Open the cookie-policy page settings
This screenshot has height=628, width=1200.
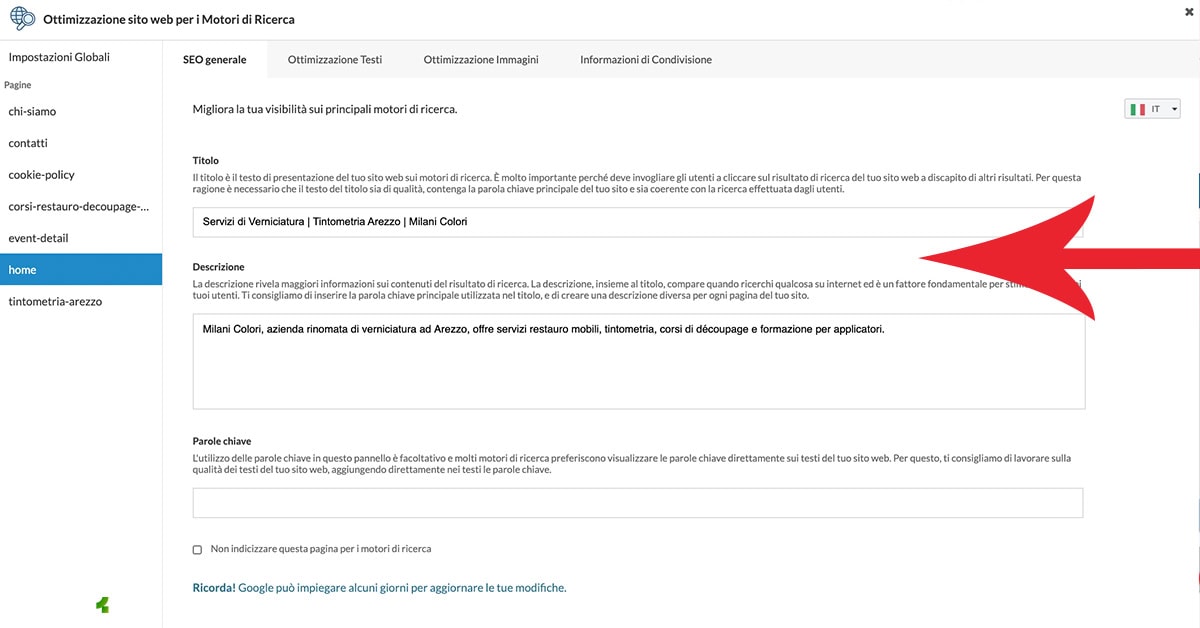(41, 175)
